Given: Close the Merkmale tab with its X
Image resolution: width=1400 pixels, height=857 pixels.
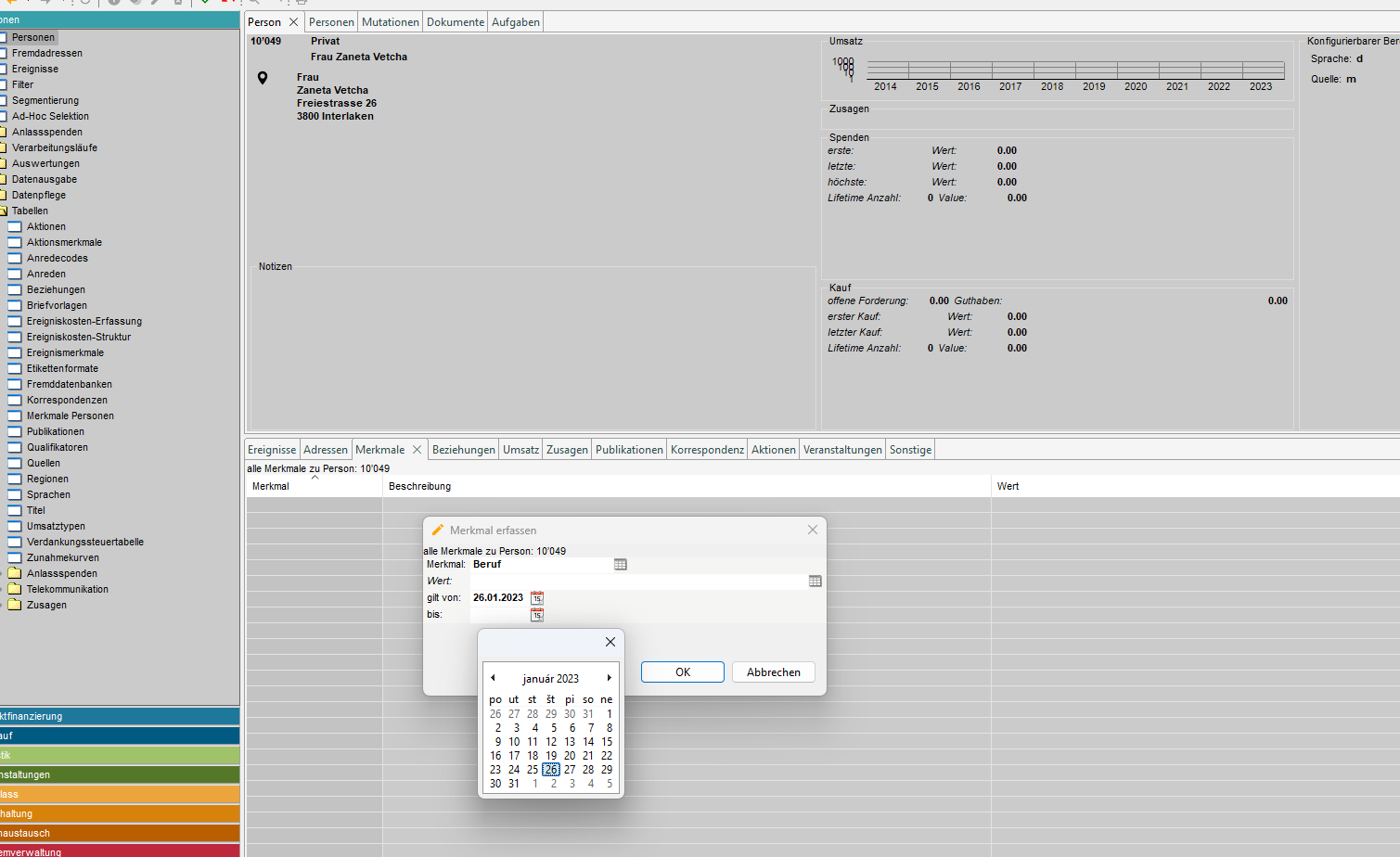Looking at the screenshot, I should point(417,450).
